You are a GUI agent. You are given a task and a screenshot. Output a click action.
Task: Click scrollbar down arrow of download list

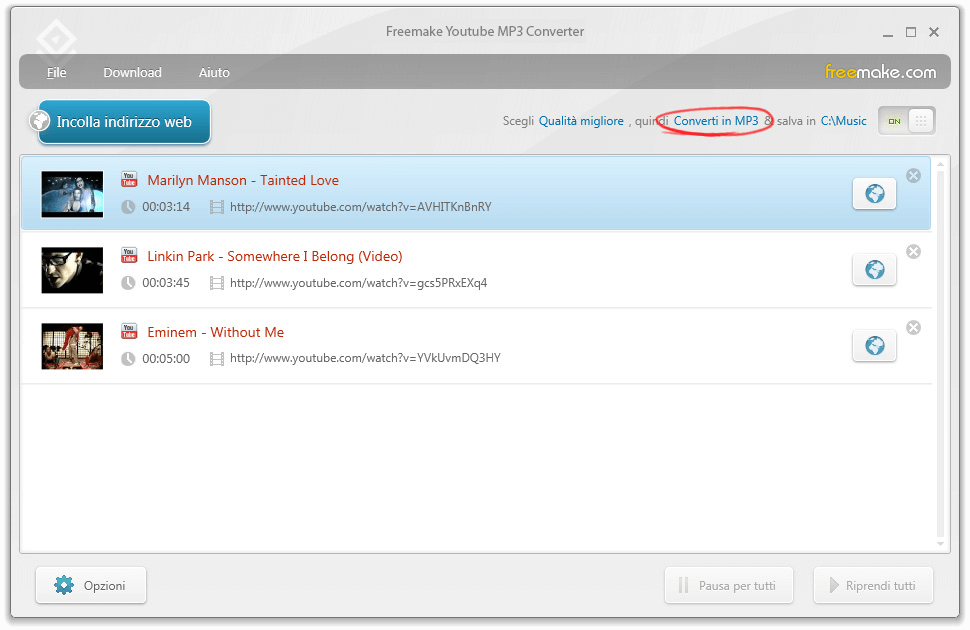940,544
